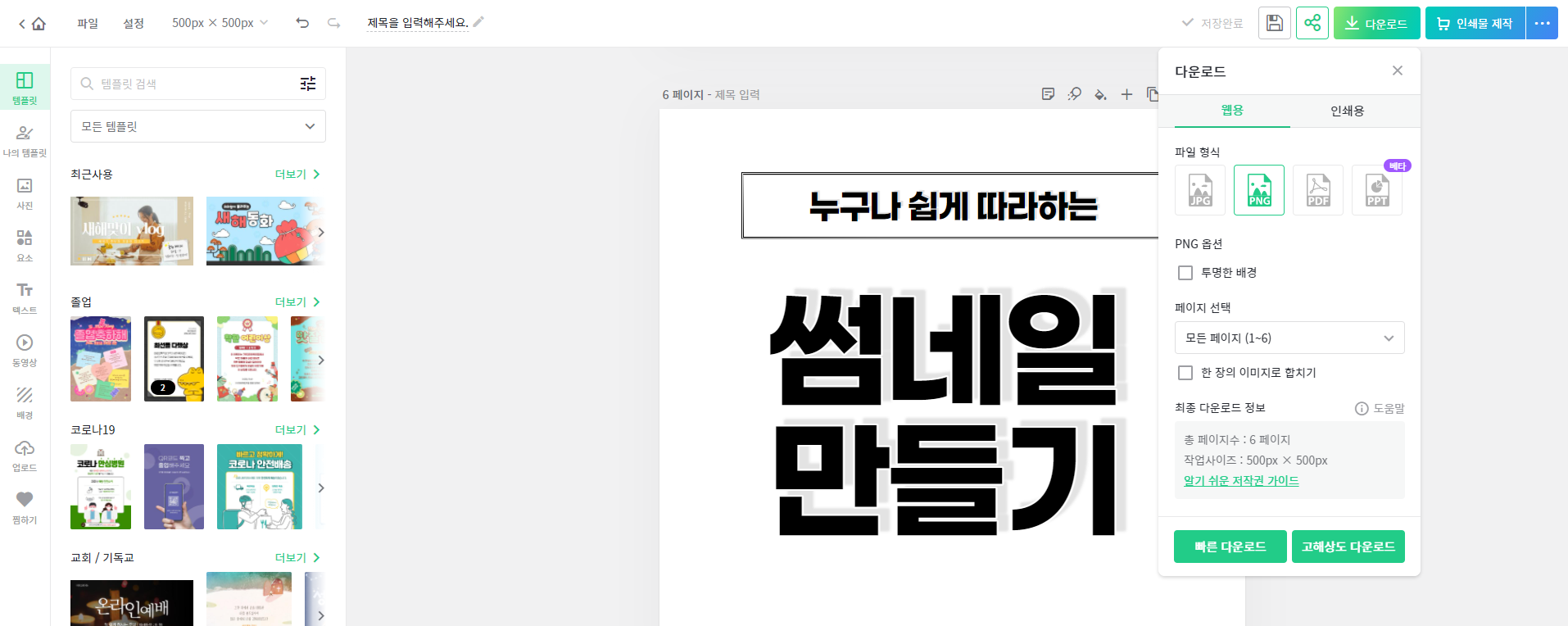1568x626 pixels.
Task: Select the 누구나 쉽게 따라하는 text box
Action: pos(952,206)
